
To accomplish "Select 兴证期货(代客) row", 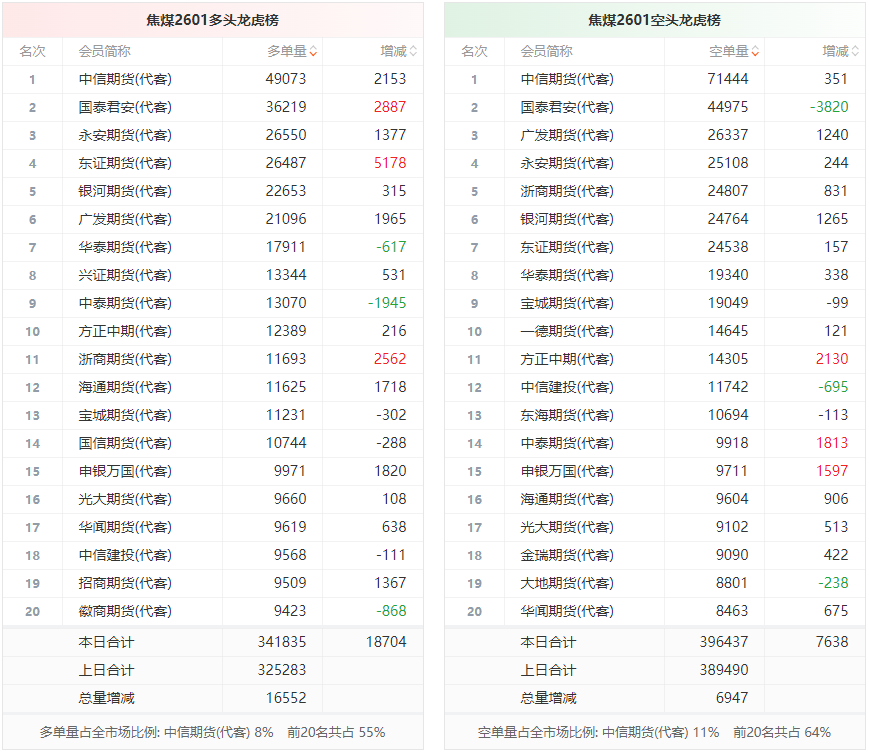I will 213,275.
